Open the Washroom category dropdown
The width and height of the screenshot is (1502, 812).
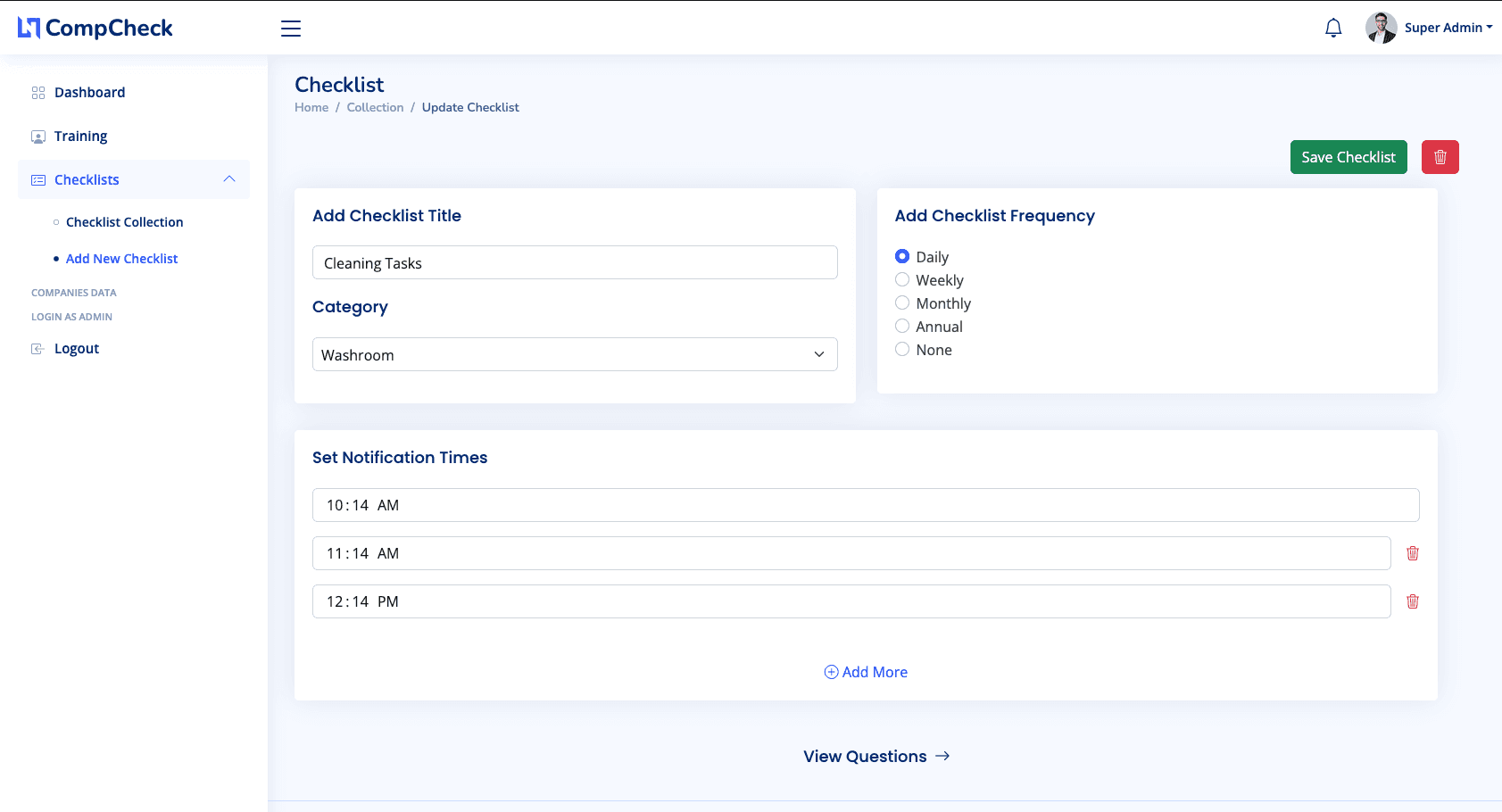[575, 354]
